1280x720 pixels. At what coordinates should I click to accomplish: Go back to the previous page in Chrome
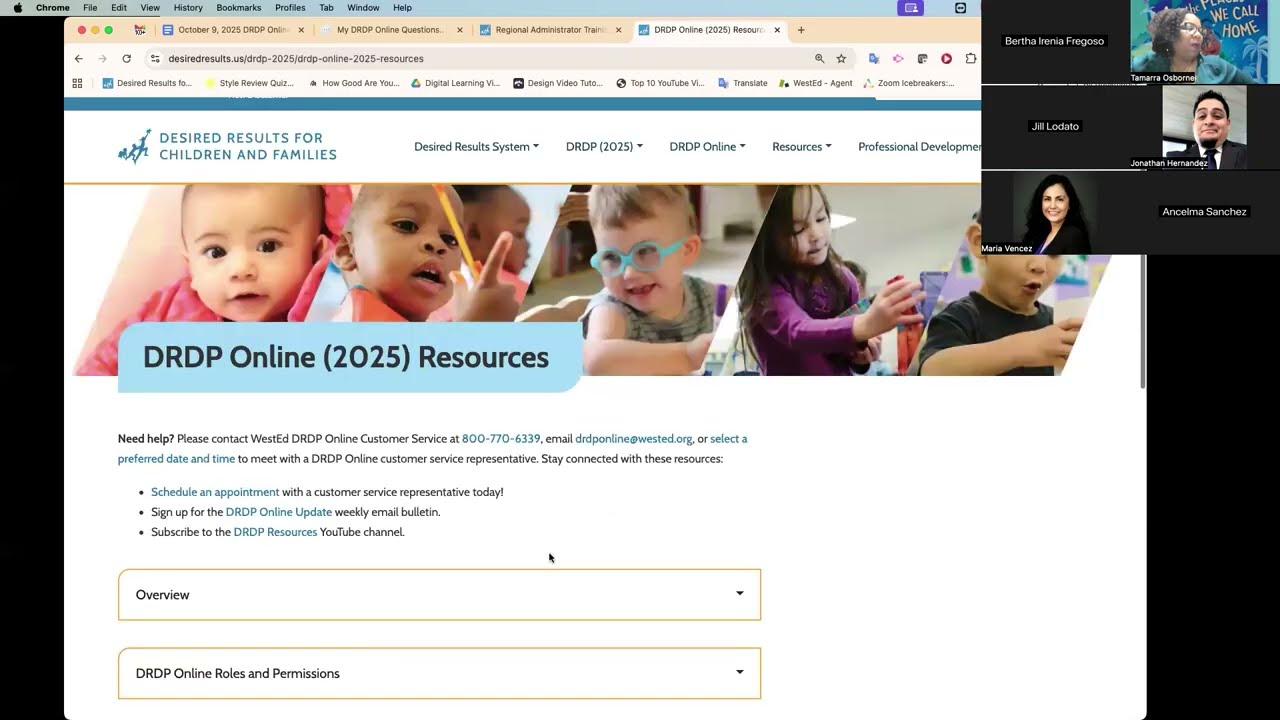click(79, 59)
